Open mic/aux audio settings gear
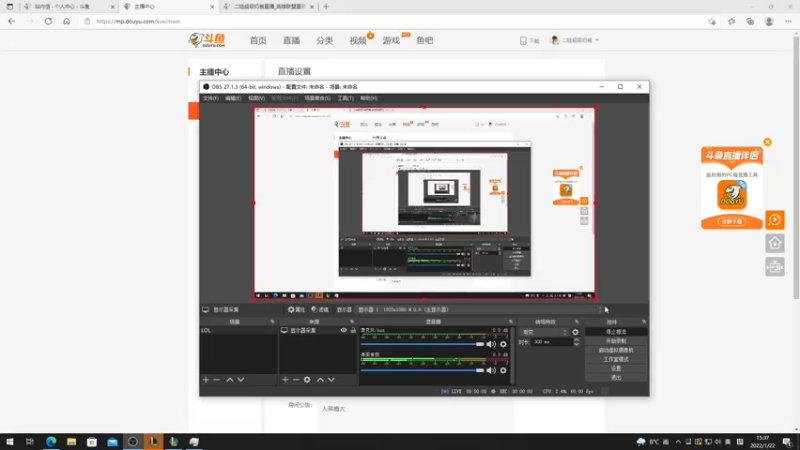 (x=503, y=344)
